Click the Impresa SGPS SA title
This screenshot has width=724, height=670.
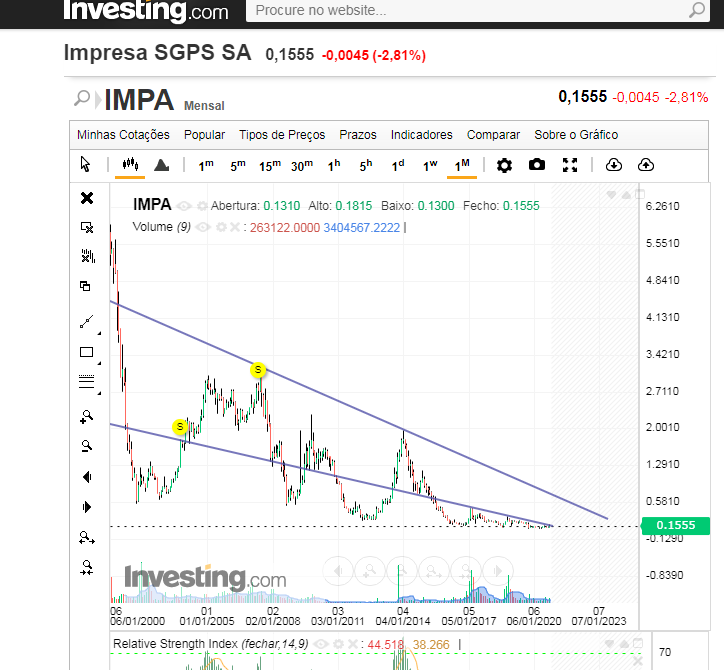[x=157, y=52]
